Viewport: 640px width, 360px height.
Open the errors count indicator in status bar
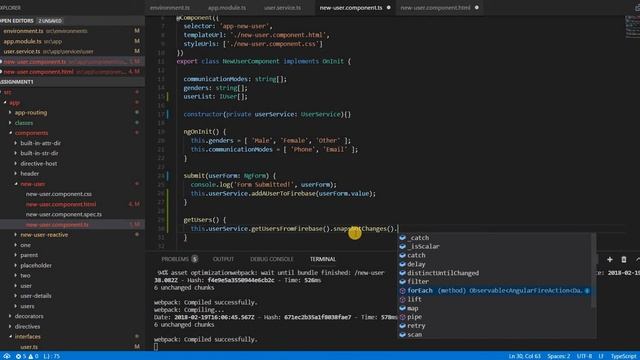tap(21, 356)
